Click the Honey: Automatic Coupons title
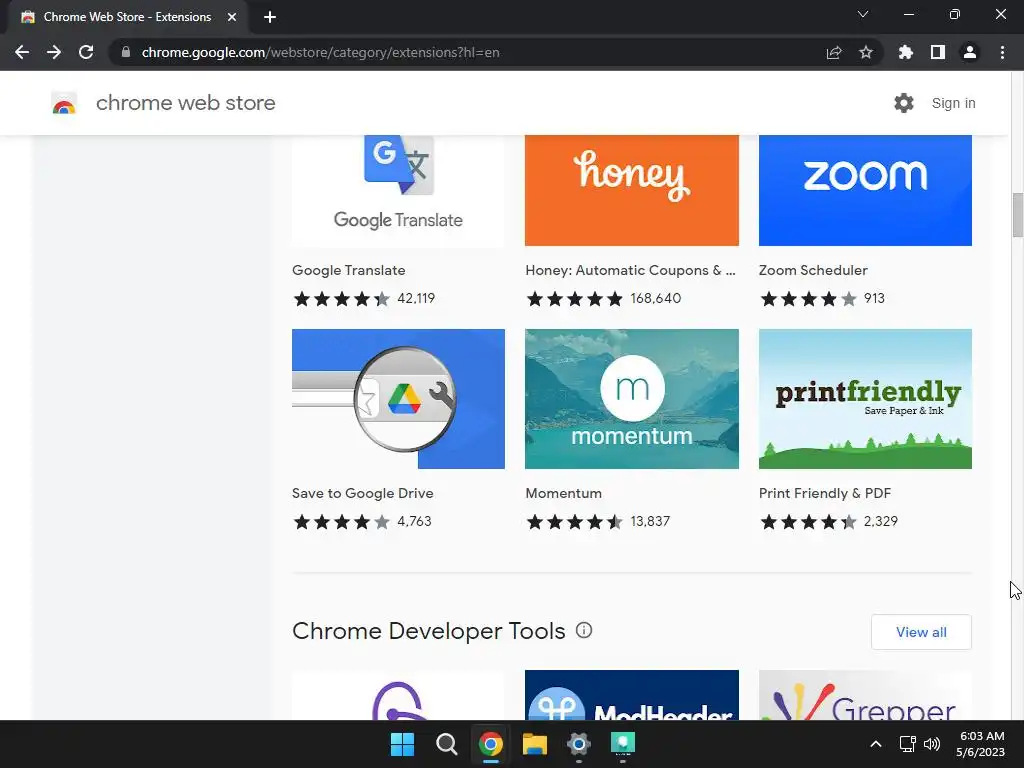The height and width of the screenshot is (768, 1024). click(630, 270)
